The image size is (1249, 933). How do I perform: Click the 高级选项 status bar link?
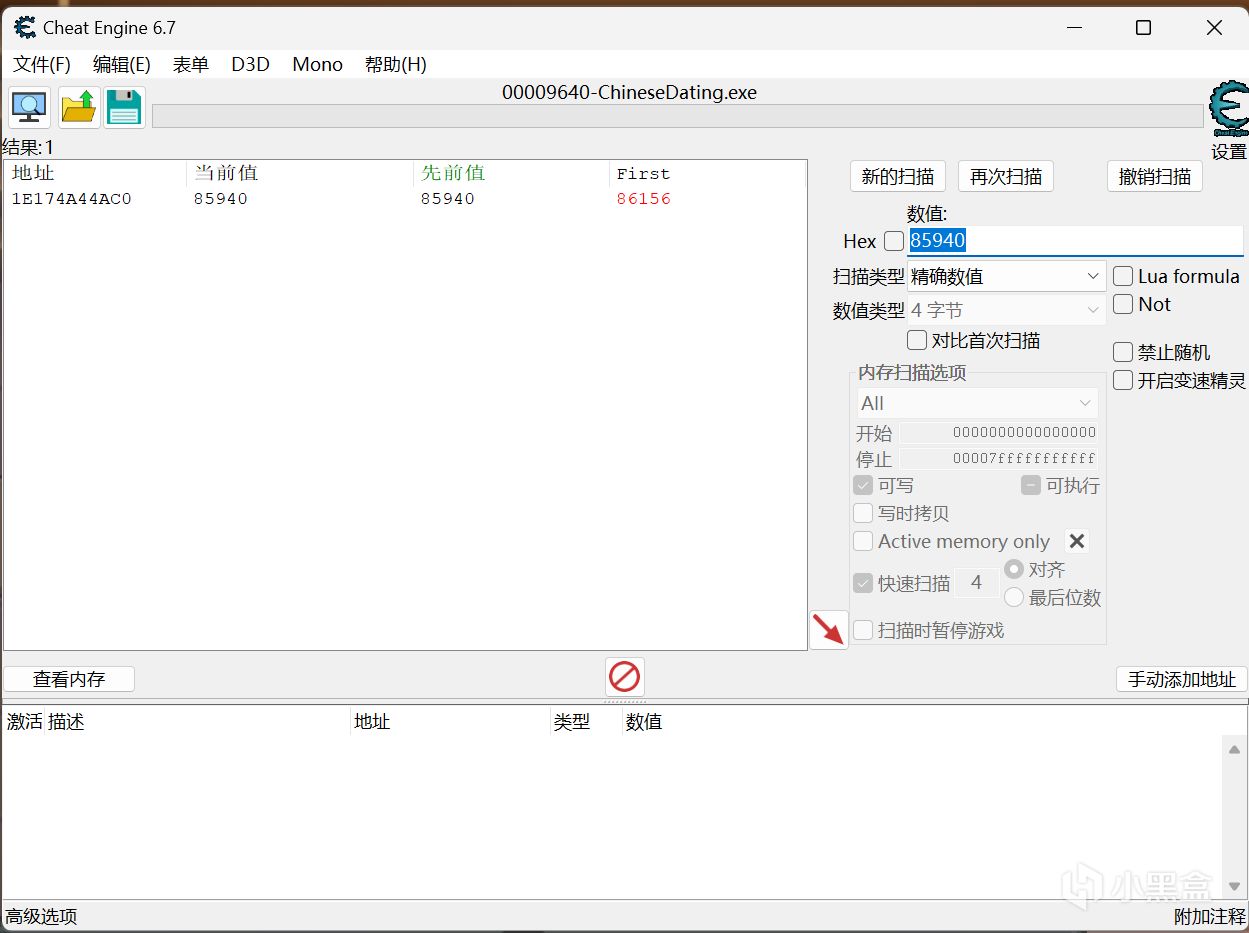click(x=41, y=916)
